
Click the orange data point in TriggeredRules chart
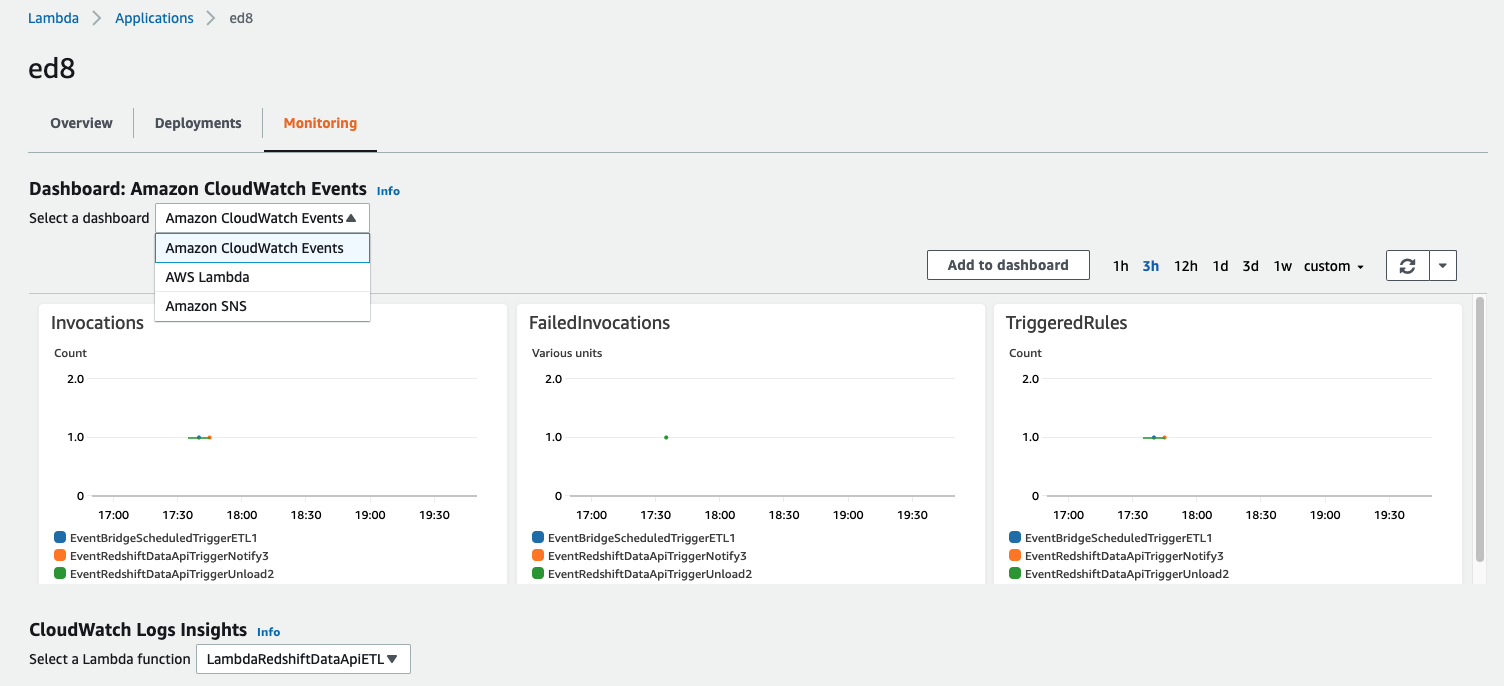(1164, 437)
